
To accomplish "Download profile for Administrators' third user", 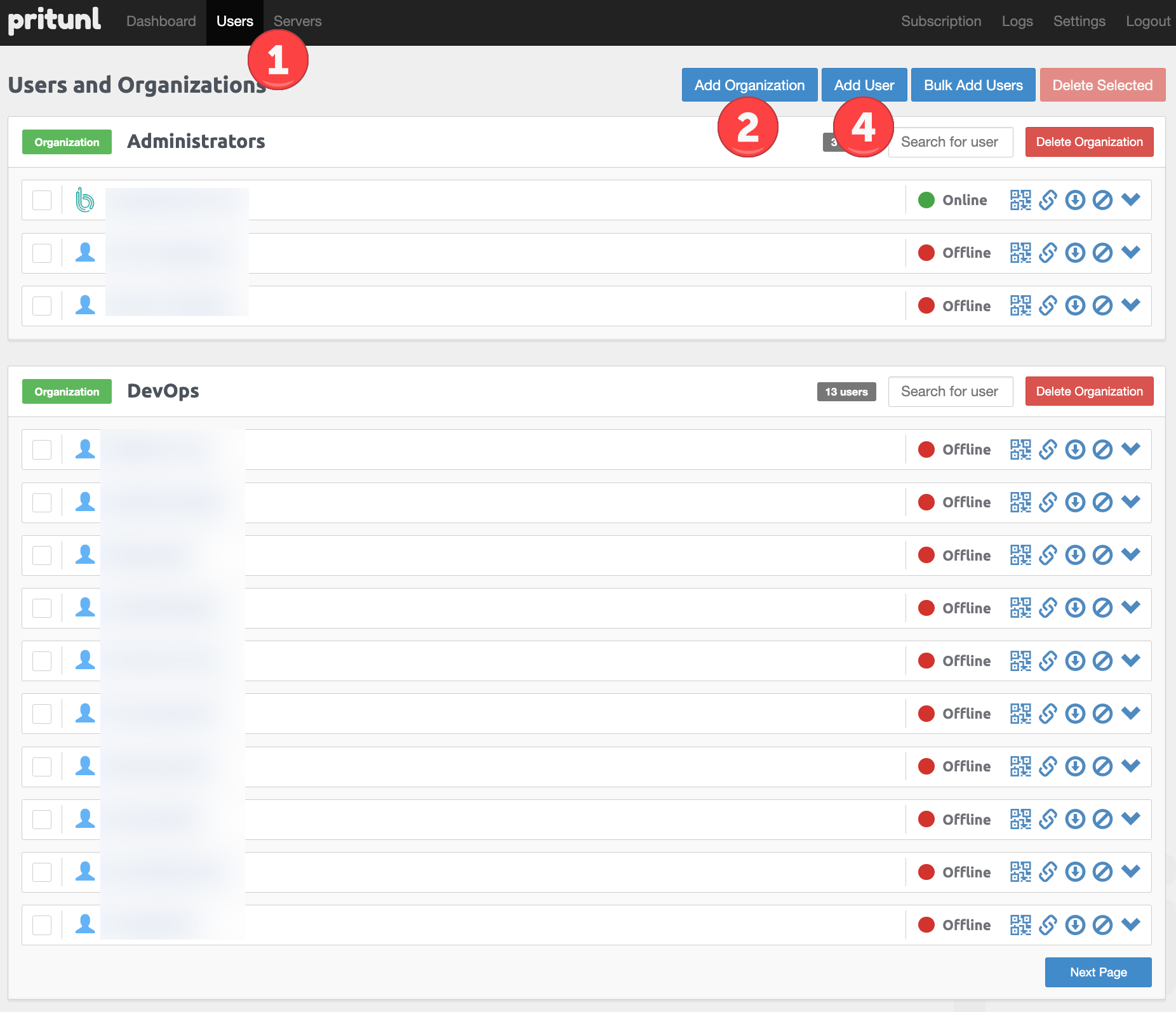I will pos(1075,305).
